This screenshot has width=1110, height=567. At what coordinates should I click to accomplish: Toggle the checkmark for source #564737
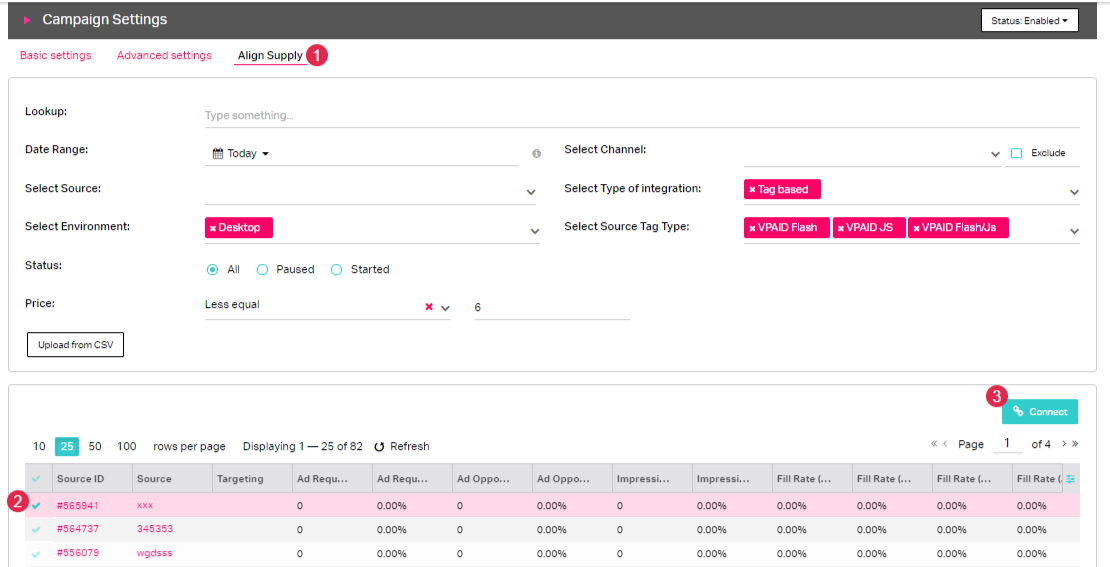36,530
